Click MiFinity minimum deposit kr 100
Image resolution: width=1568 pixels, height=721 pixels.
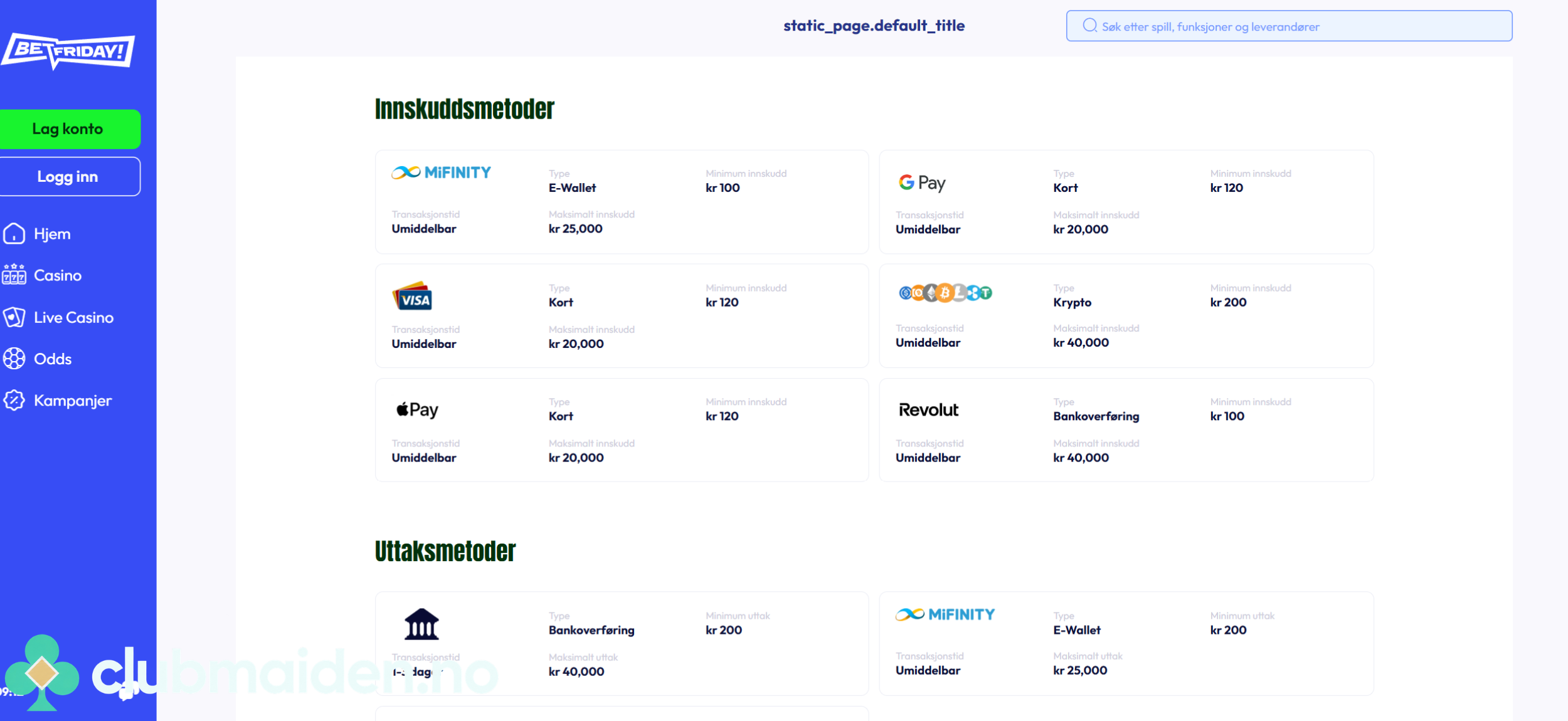[723, 188]
